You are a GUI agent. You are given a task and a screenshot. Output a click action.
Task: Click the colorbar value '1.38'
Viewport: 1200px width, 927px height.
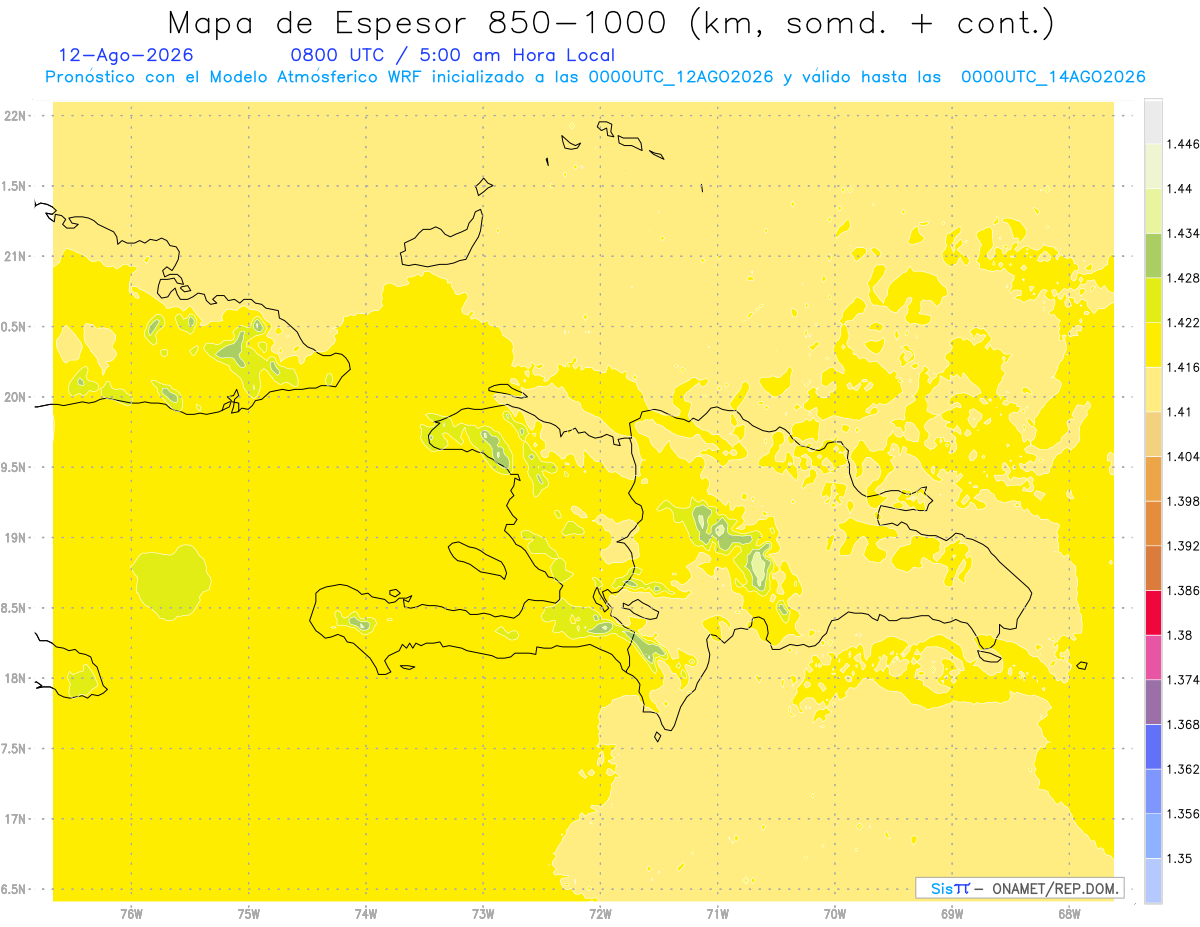[1180, 635]
